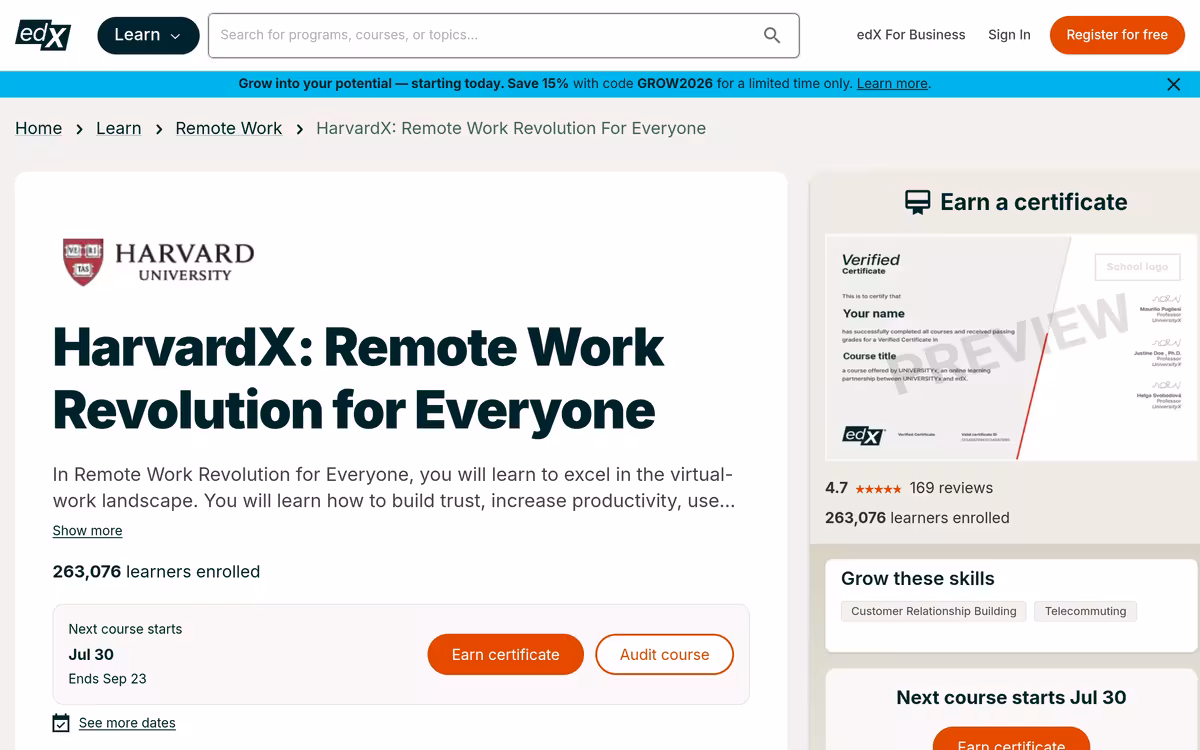Click the '263,076 learners enrolled' text under reviews
This screenshot has height=750, width=1200.
tap(917, 518)
